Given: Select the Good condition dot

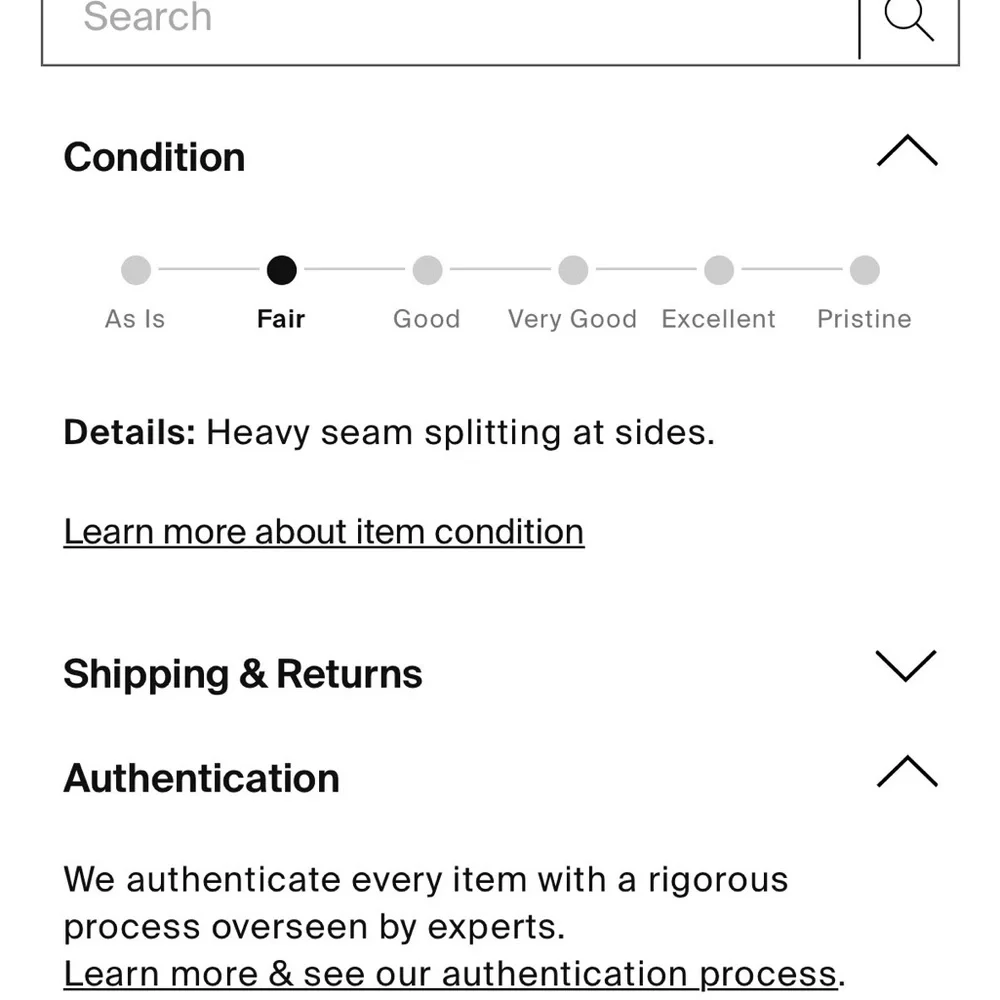Looking at the screenshot, I should 427,270.
